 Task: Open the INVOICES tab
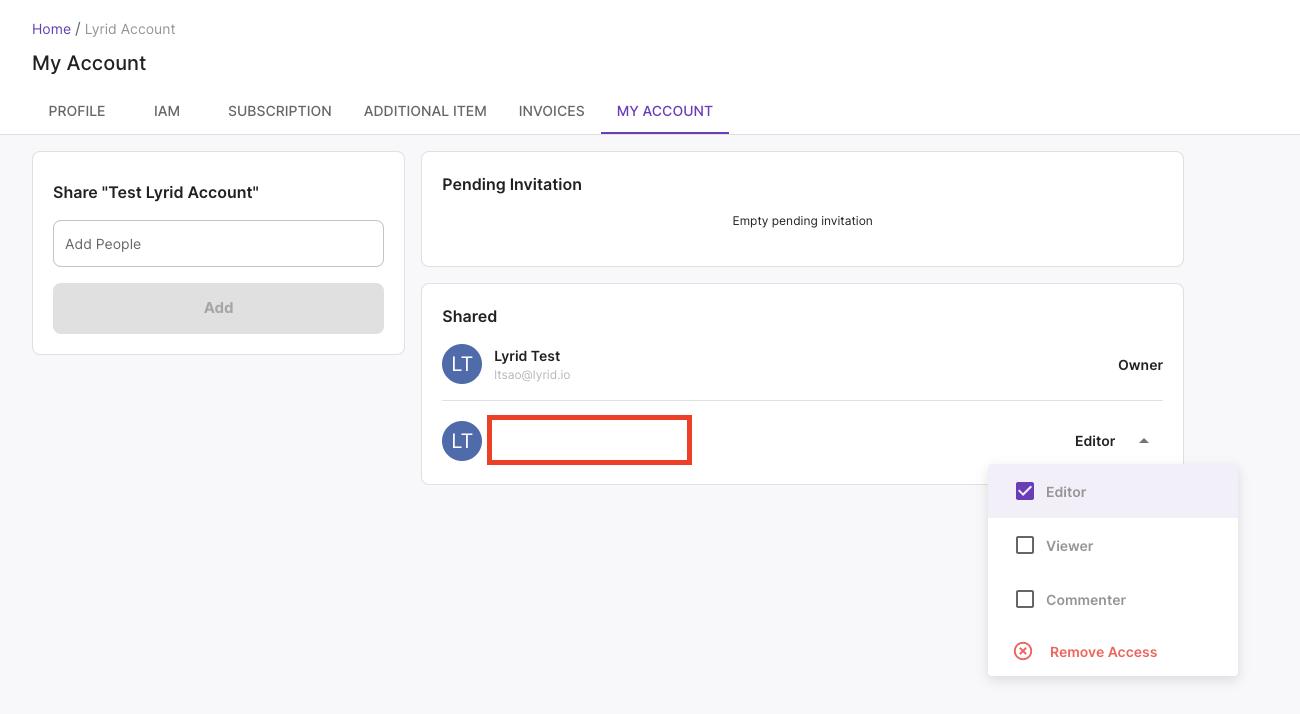(551, 111)
